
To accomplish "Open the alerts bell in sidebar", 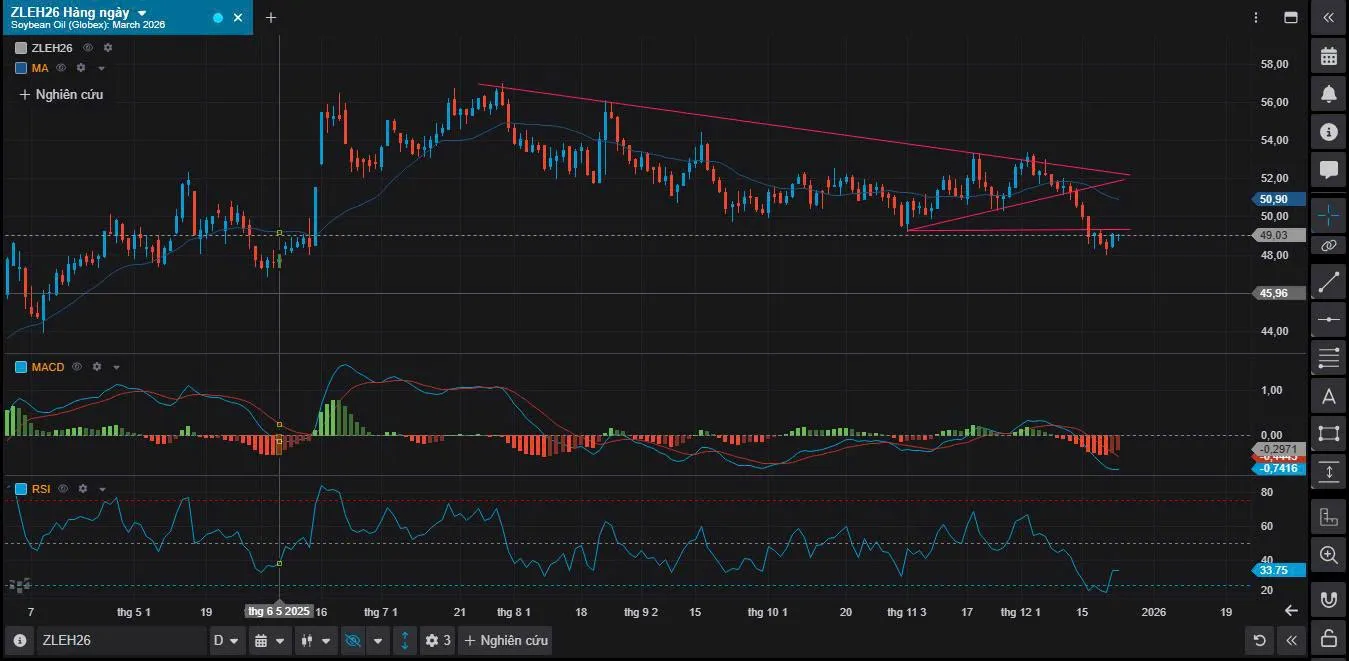I will [x=1328, y=94].
